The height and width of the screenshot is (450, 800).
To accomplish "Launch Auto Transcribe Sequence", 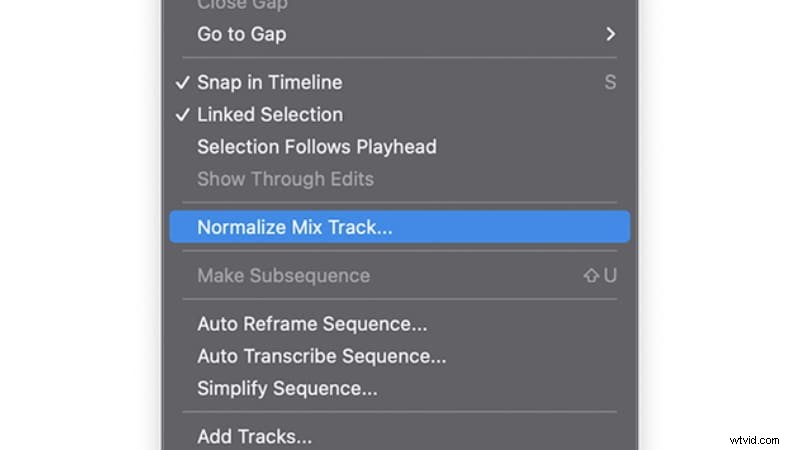I will [321, 356].
